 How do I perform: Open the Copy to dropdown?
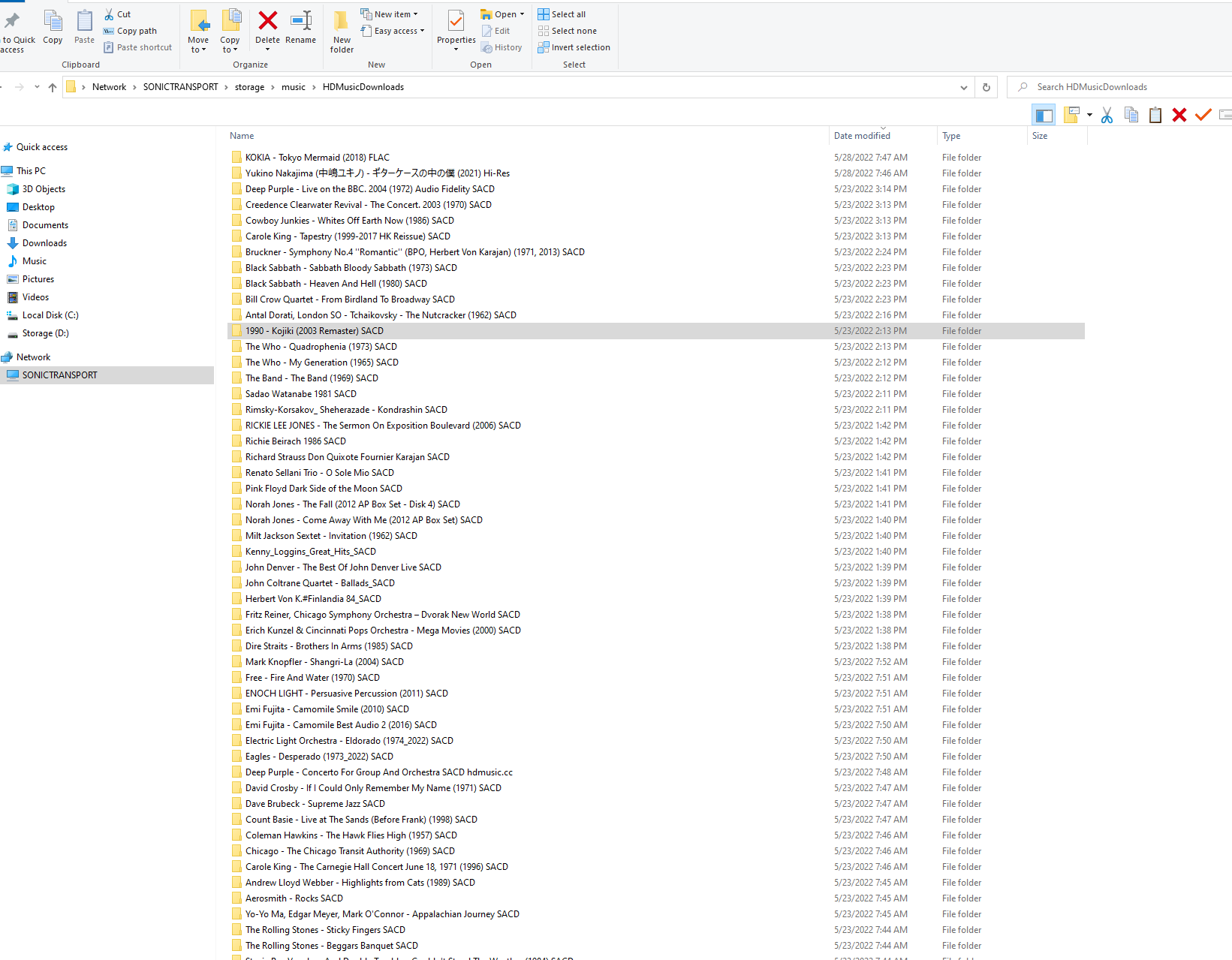(230, 31)
